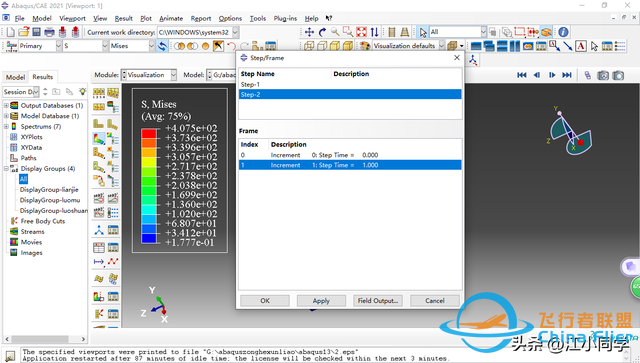Jump to last frame playback button
Image resolution: width=640 pixels, height=363 pixels.
tap(567, 75)
